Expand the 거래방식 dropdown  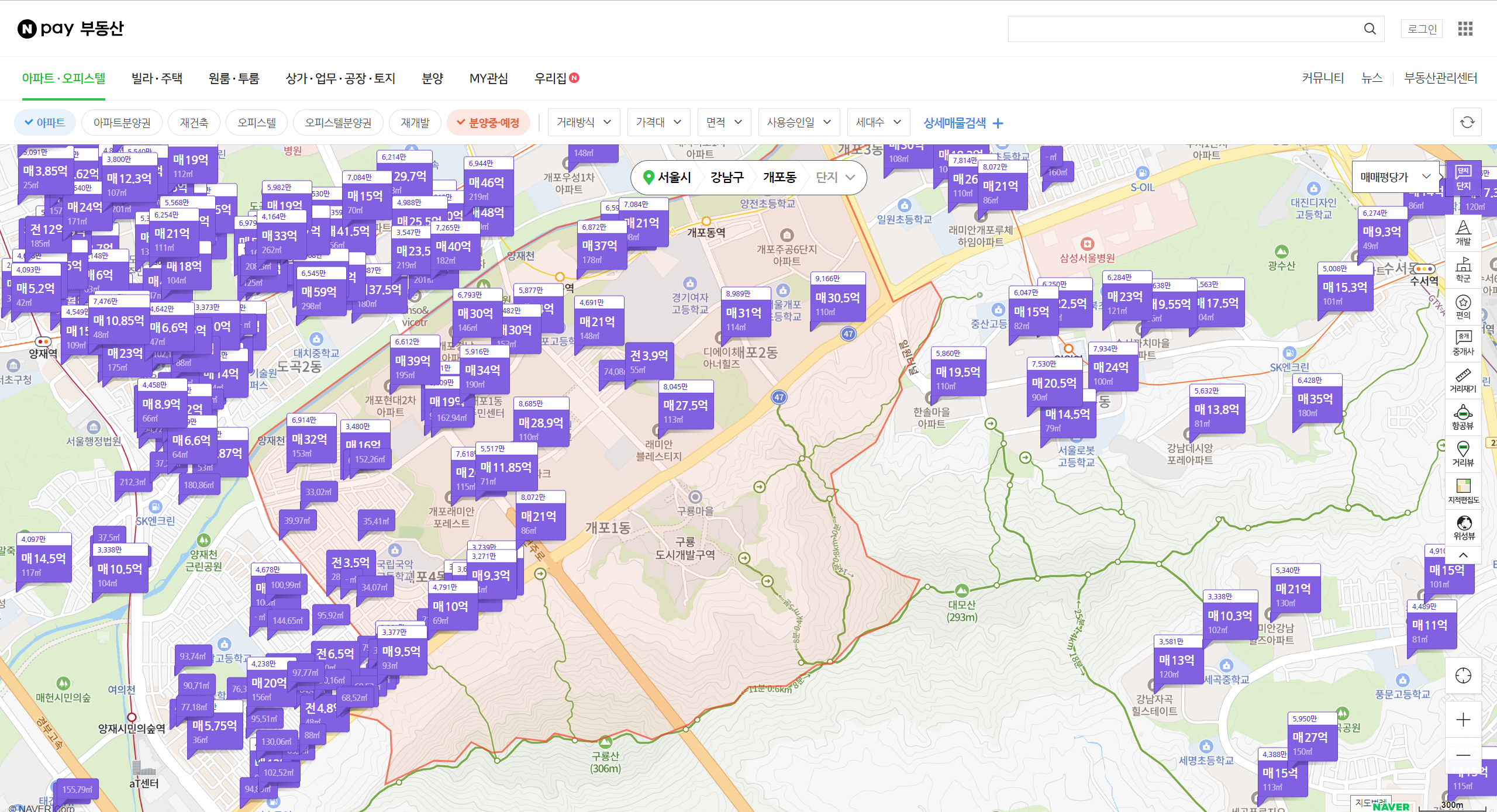[x=583, y=122]
